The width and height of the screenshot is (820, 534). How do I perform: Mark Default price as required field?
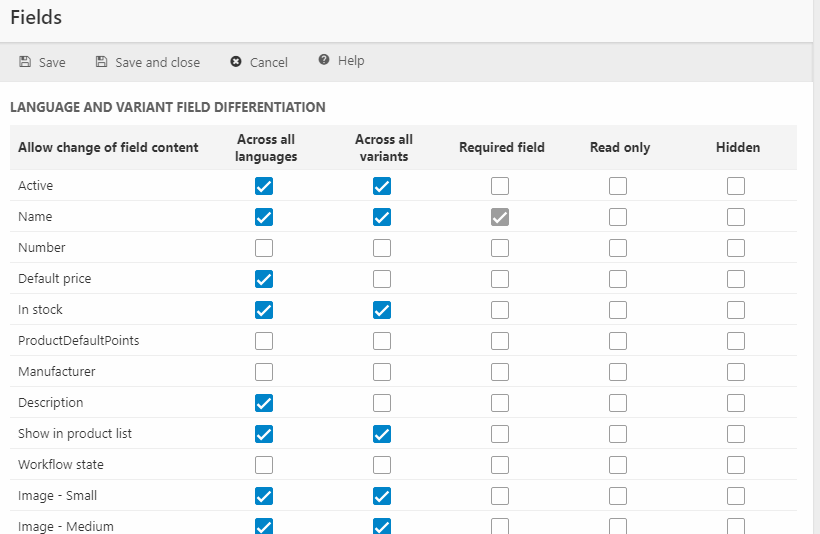(500, 279)
